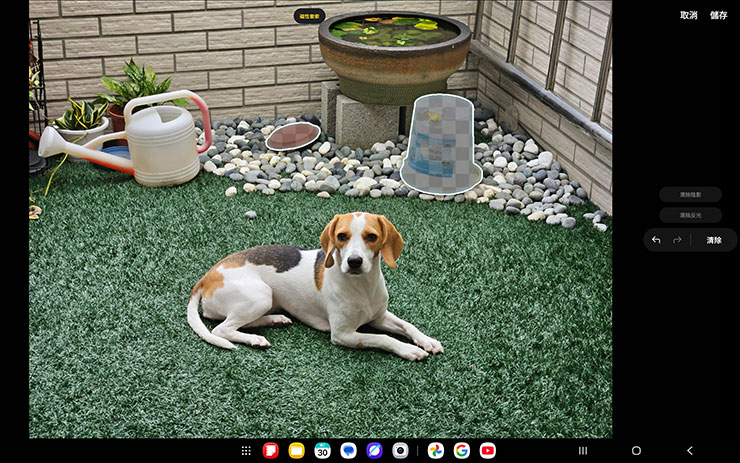The image size is (740, 463).
Task: Open the Google app icon
Action: [461, 451]
